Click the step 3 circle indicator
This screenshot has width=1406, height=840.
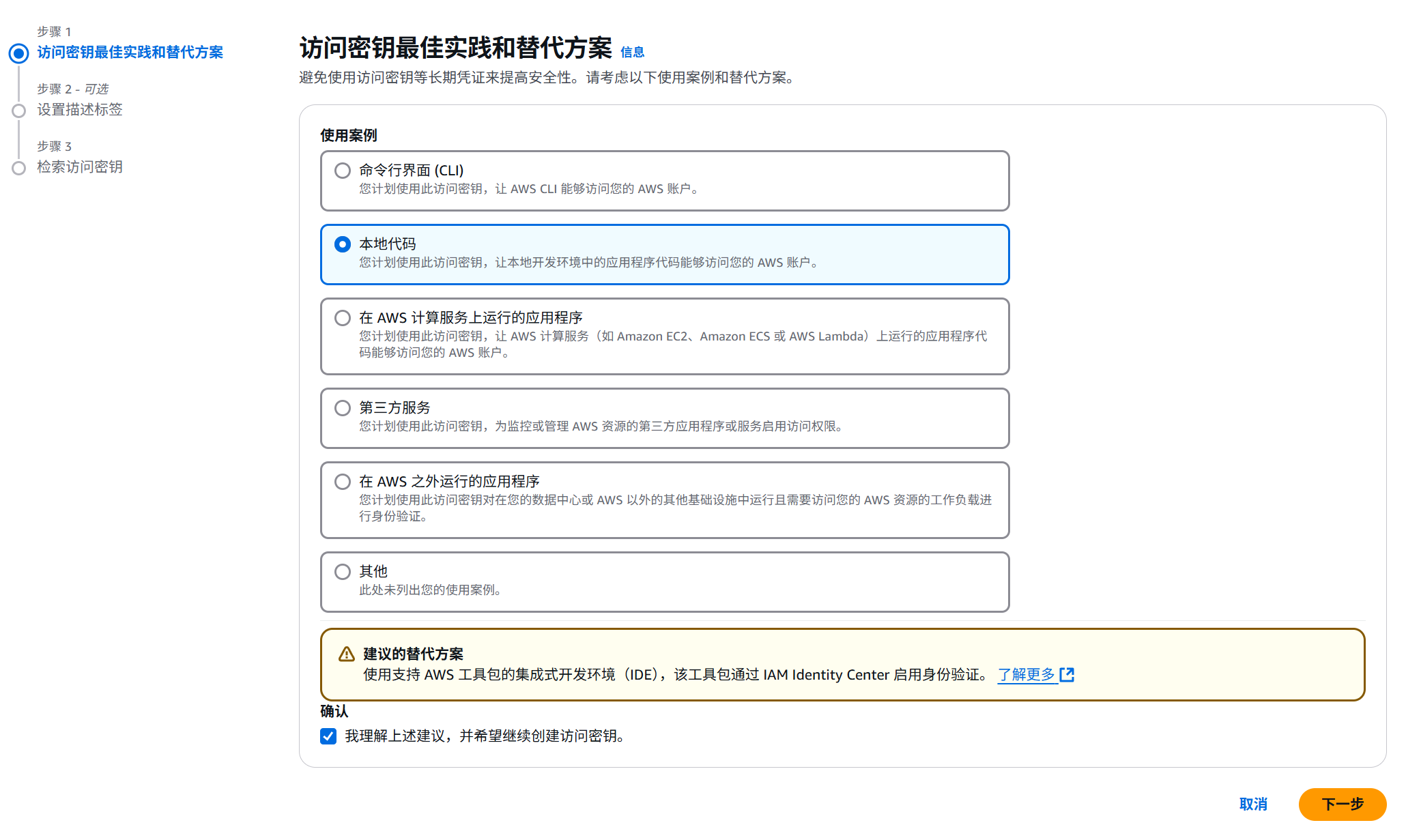19,168
